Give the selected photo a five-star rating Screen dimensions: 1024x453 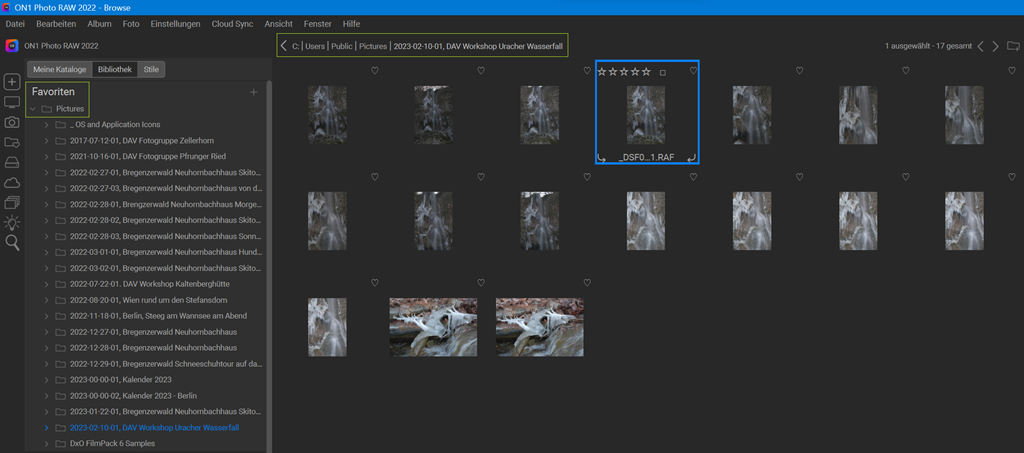pyautogui.click(x=646, y=72)
